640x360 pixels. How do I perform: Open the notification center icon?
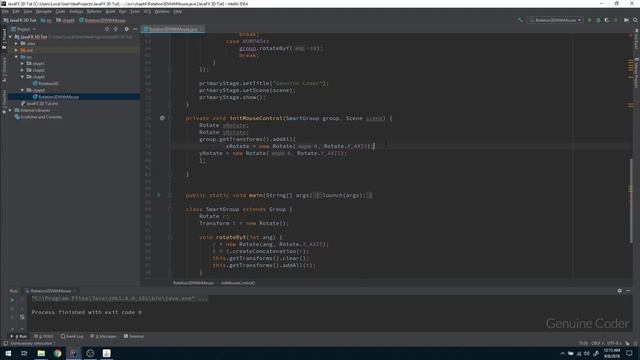pyautogui.click(x=629, y=353)
